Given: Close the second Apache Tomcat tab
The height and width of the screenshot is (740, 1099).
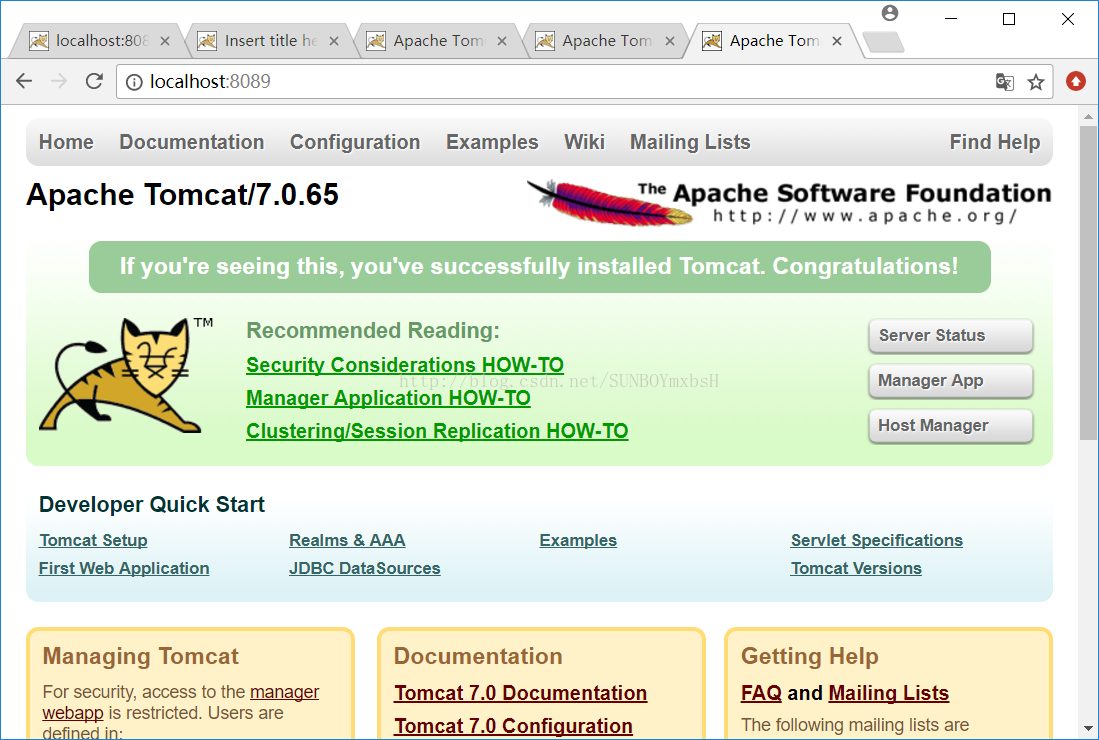Looking at the screenshot, I should pyautogui.click(x=670, y=41).
